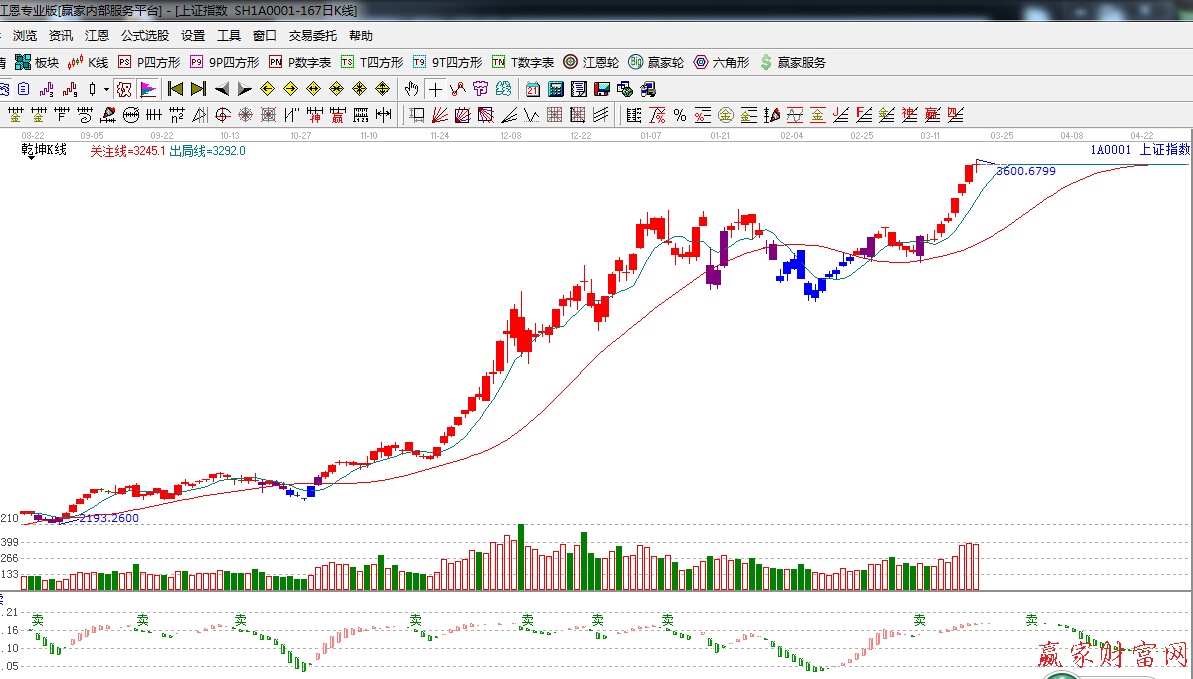Click the percent (%) line tool

(x=679, y=115)
